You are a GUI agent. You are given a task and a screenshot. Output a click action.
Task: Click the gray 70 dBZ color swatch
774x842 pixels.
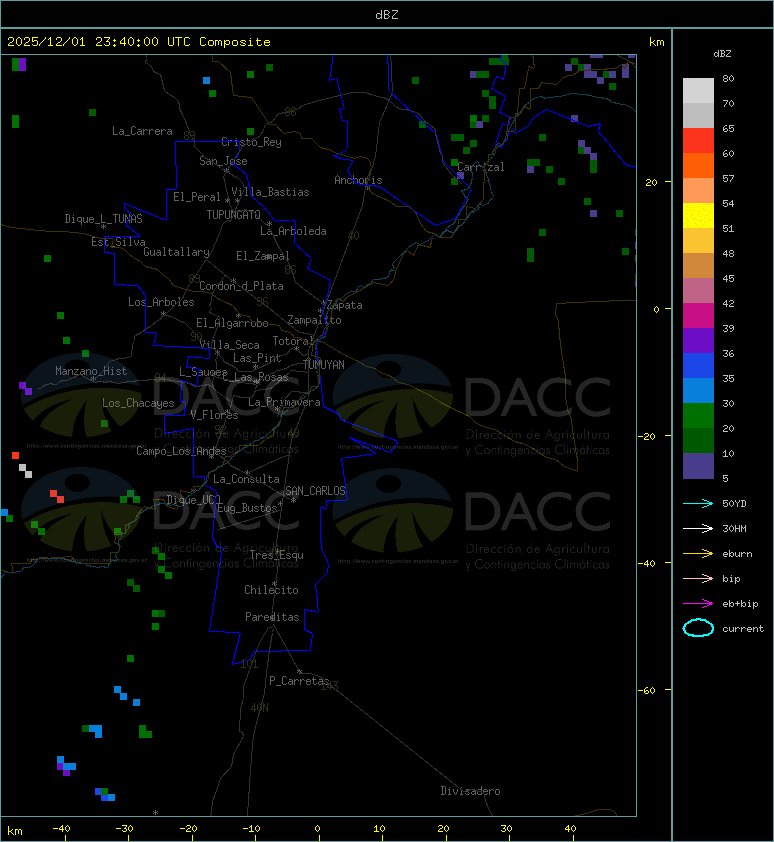click(x=698, y=115)
